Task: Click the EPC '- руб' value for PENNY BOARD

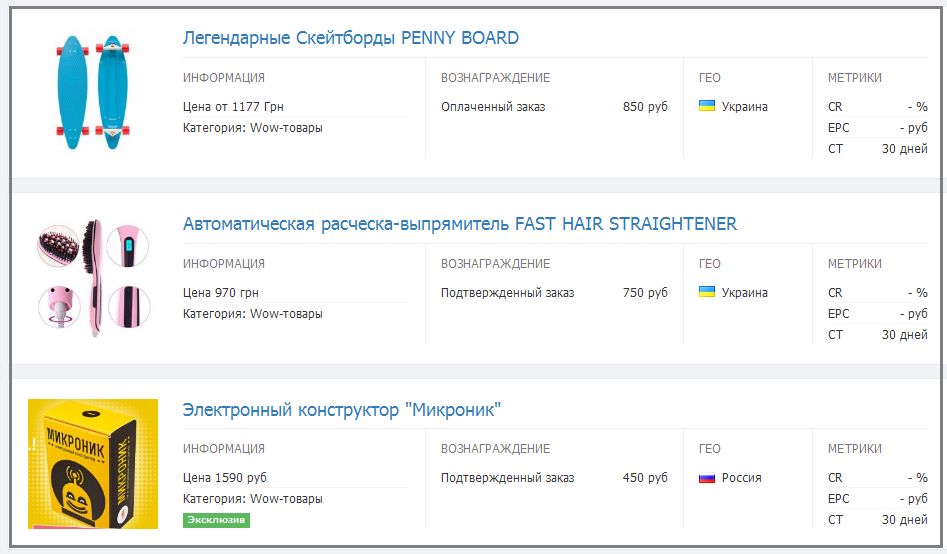Action: (913, 128)
